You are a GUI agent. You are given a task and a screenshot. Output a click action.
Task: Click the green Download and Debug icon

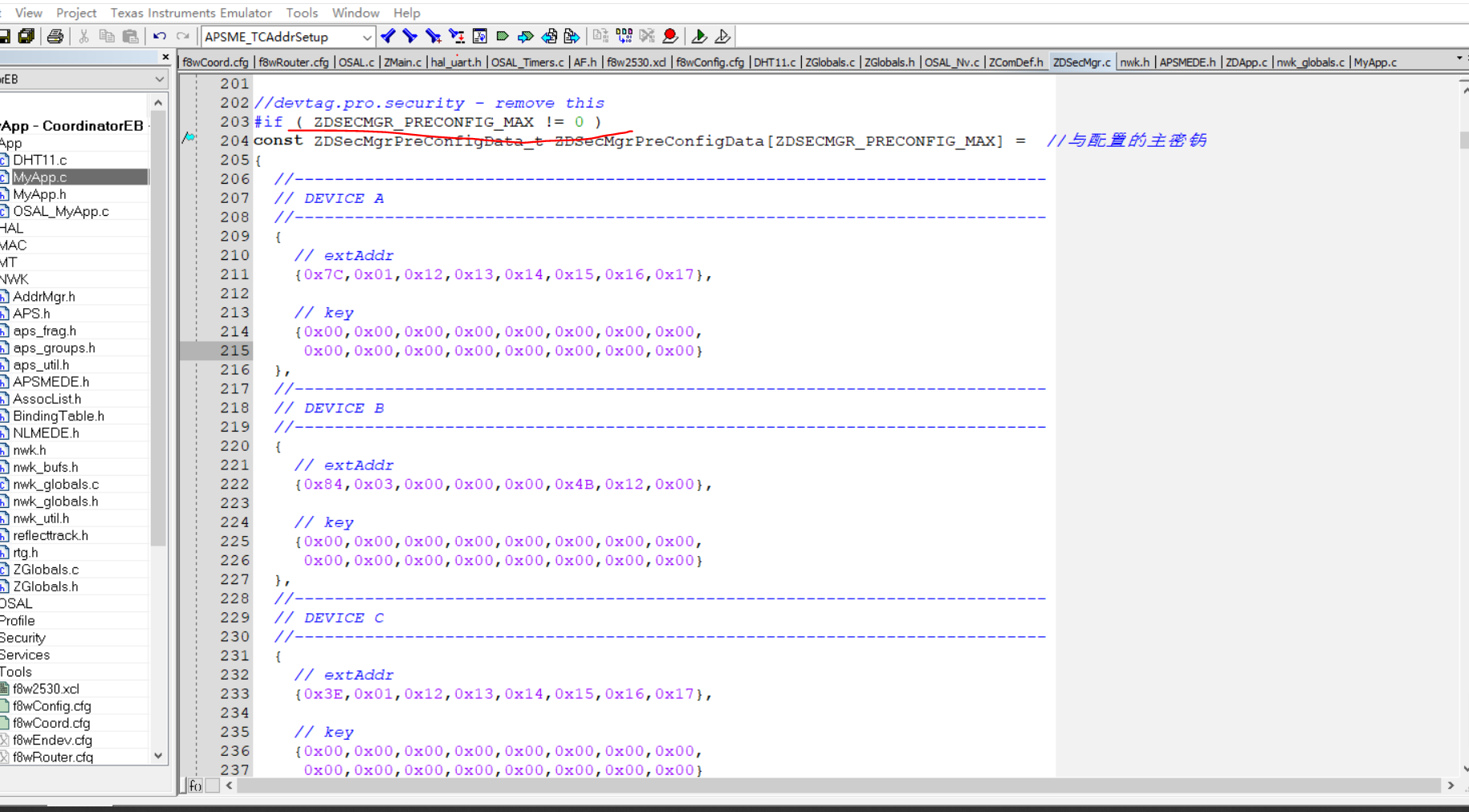[x=699, y=36]
